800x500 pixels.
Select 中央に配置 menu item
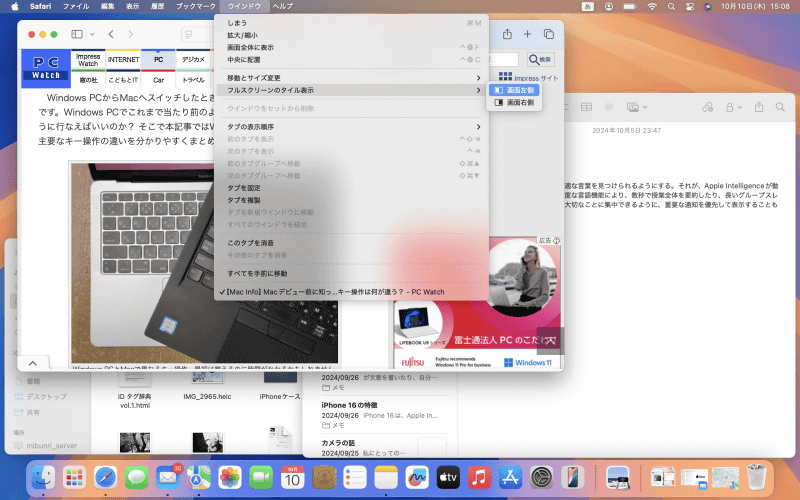(x=351, y=60)
